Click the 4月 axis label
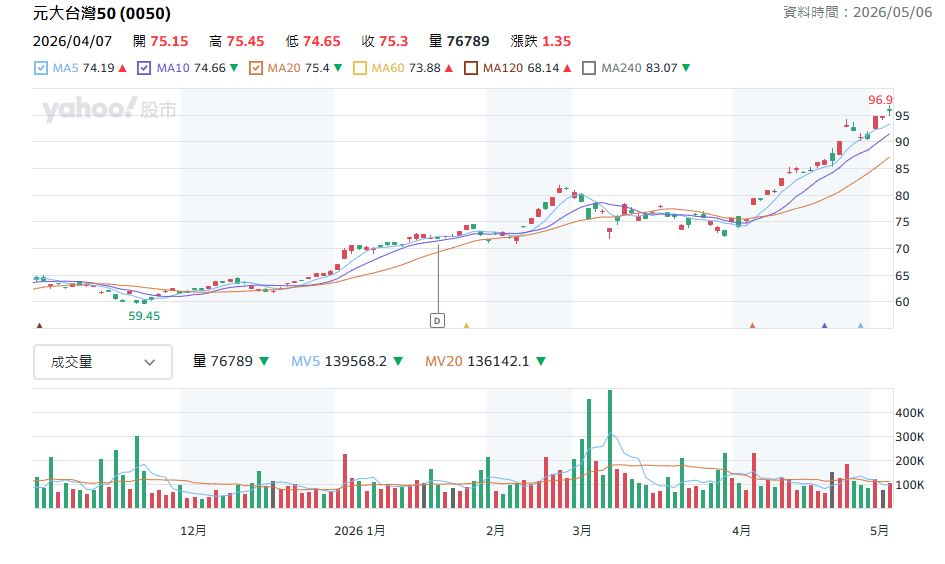Viewport: 945px width, 564px height. click(x=742, y=531)
